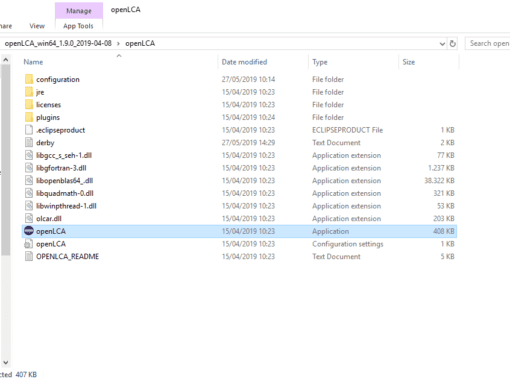Open the App Tools tab

click(78, 26)
